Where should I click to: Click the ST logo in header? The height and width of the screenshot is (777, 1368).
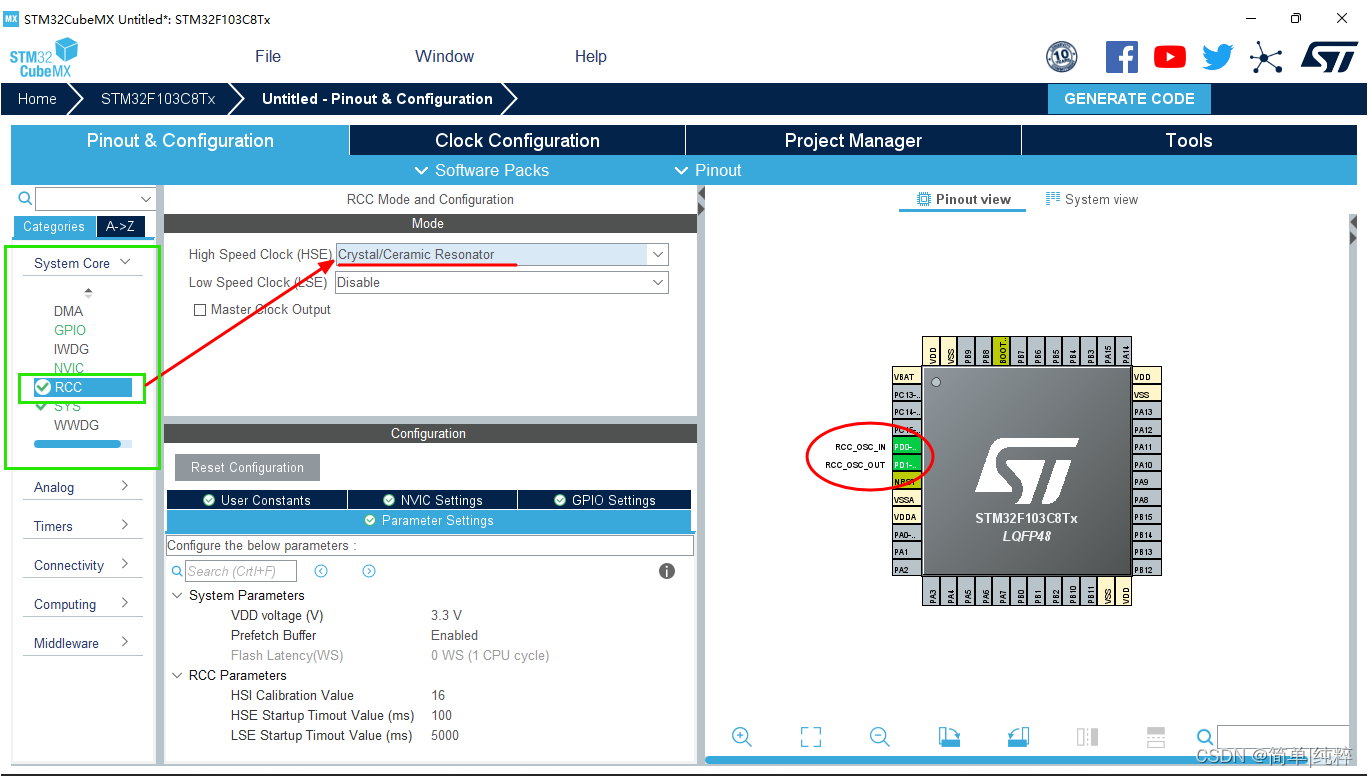1329,56
